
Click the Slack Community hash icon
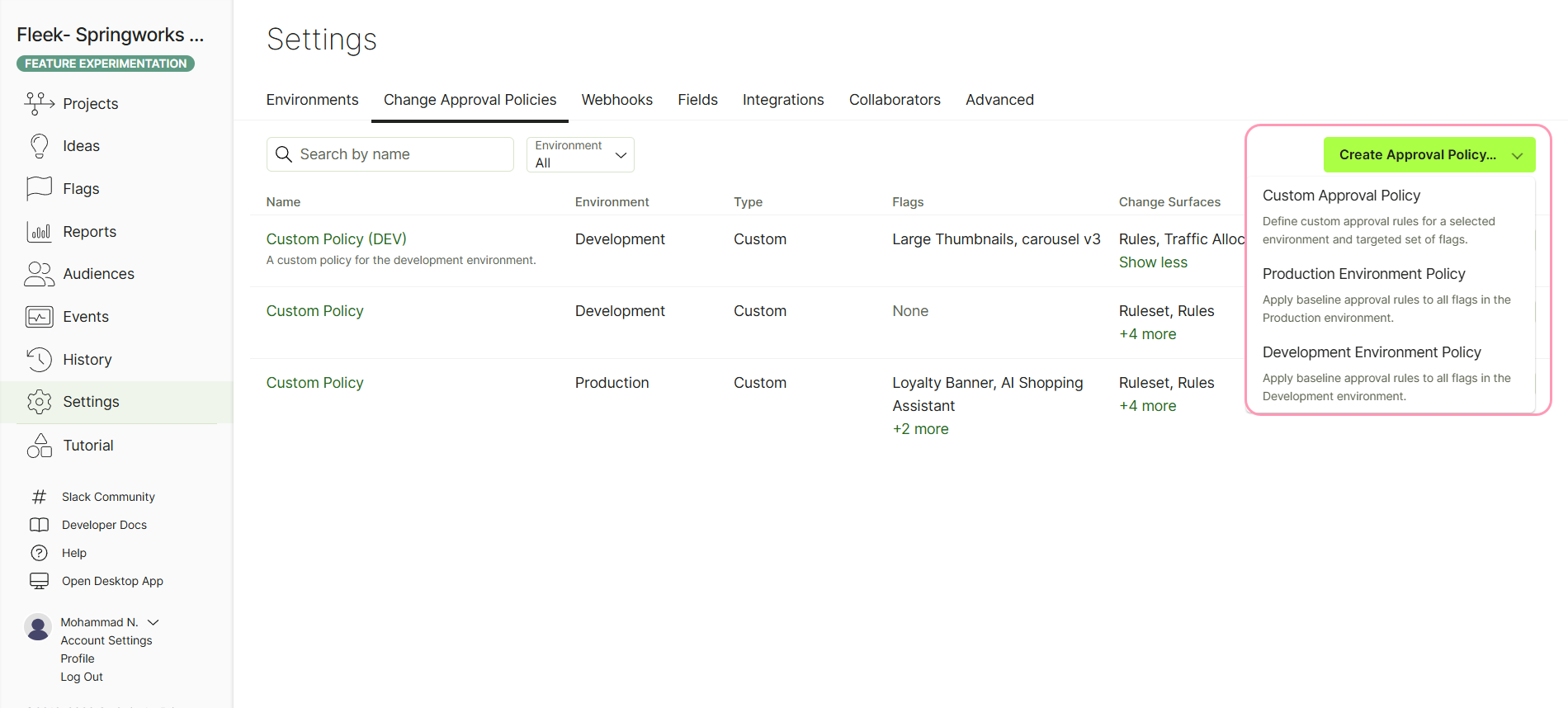[39, 497]
